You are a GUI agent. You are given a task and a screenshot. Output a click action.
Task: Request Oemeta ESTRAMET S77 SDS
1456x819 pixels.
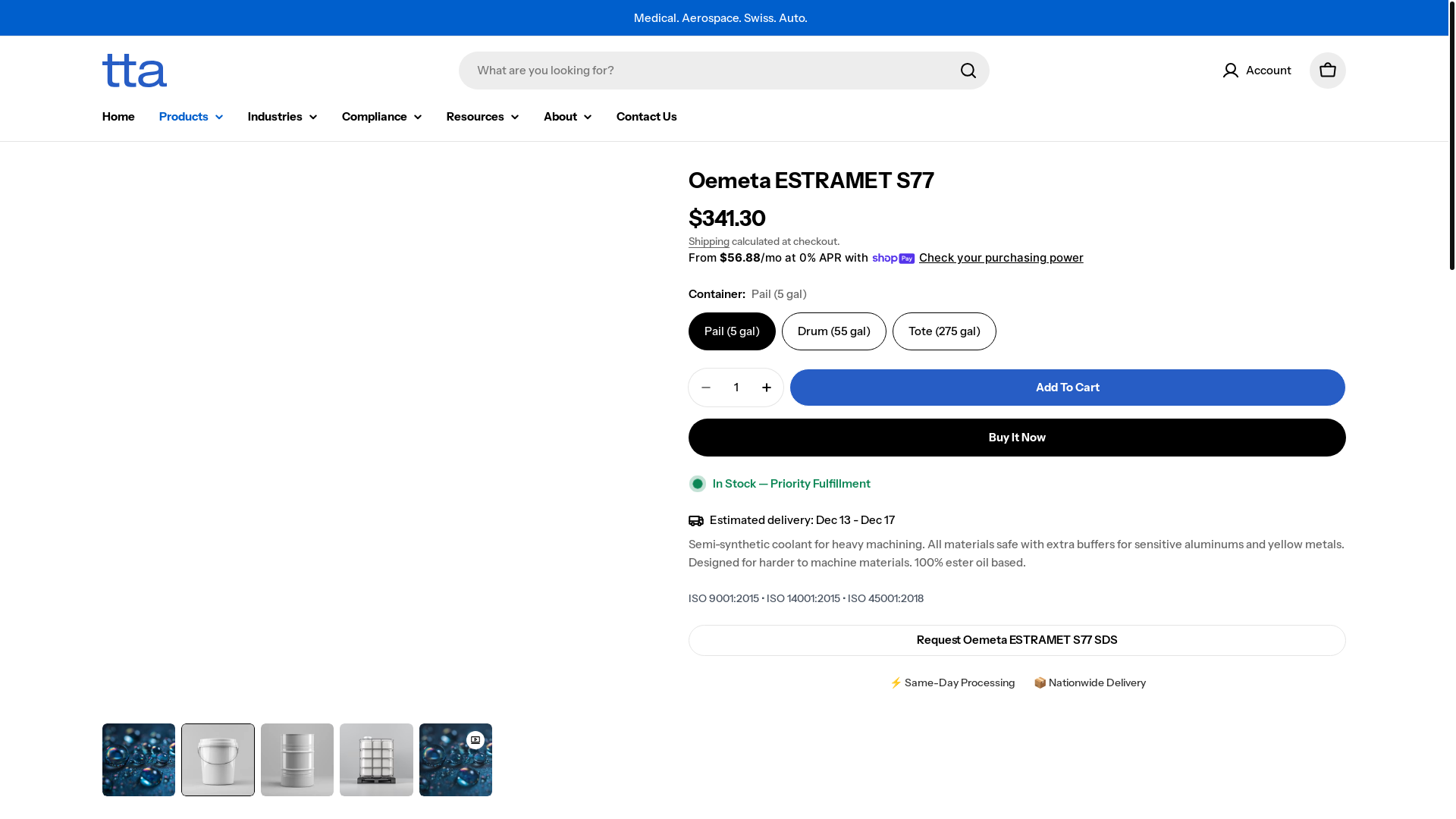[x=1017, y=640]
